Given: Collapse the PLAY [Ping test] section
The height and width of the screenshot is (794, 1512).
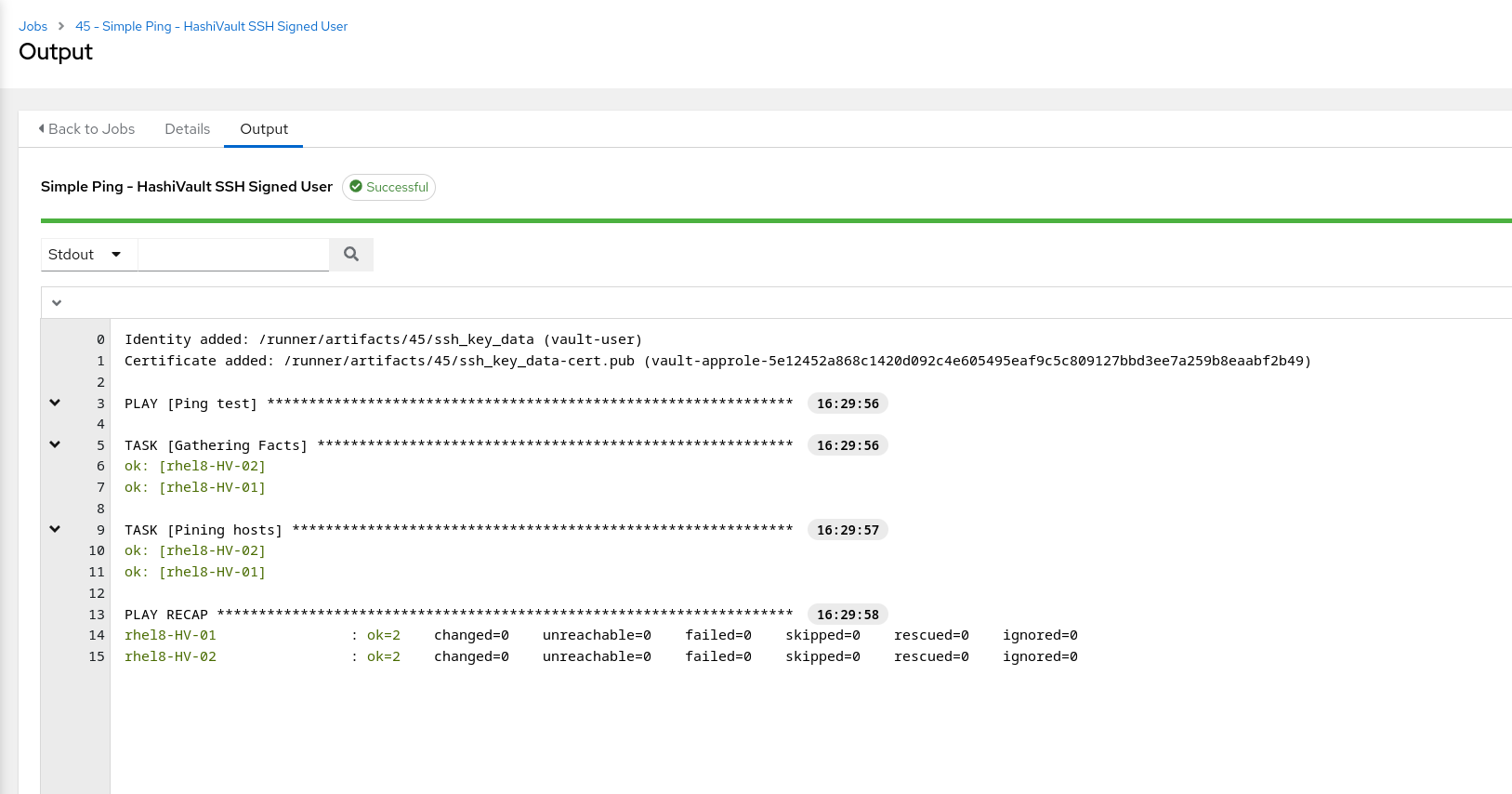Looking at the screenshot, I should click(55, 403).
